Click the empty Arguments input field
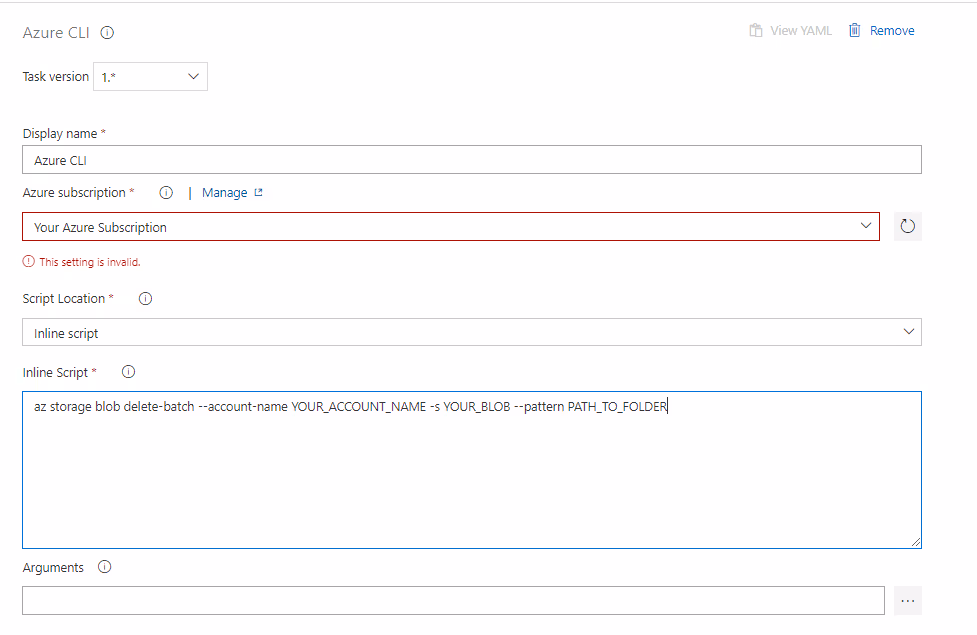 pyautogui.click(x=450, y=600)
